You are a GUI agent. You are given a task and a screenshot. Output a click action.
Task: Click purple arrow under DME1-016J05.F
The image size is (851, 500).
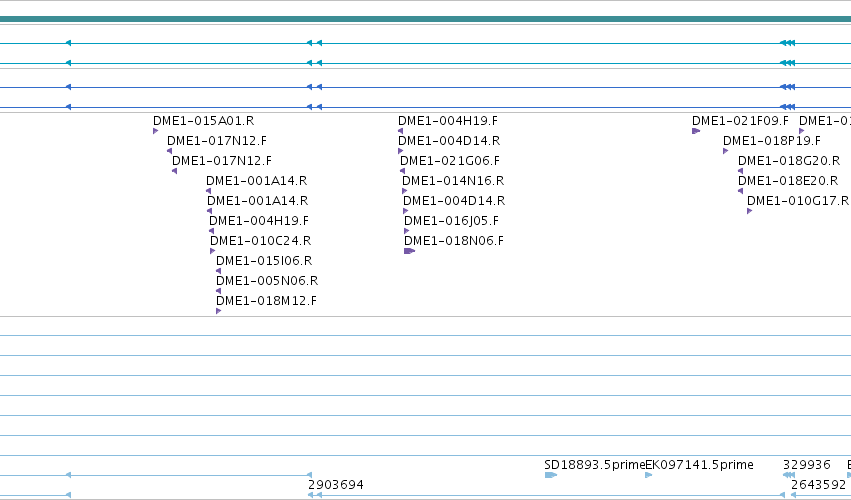click(407, 231)
